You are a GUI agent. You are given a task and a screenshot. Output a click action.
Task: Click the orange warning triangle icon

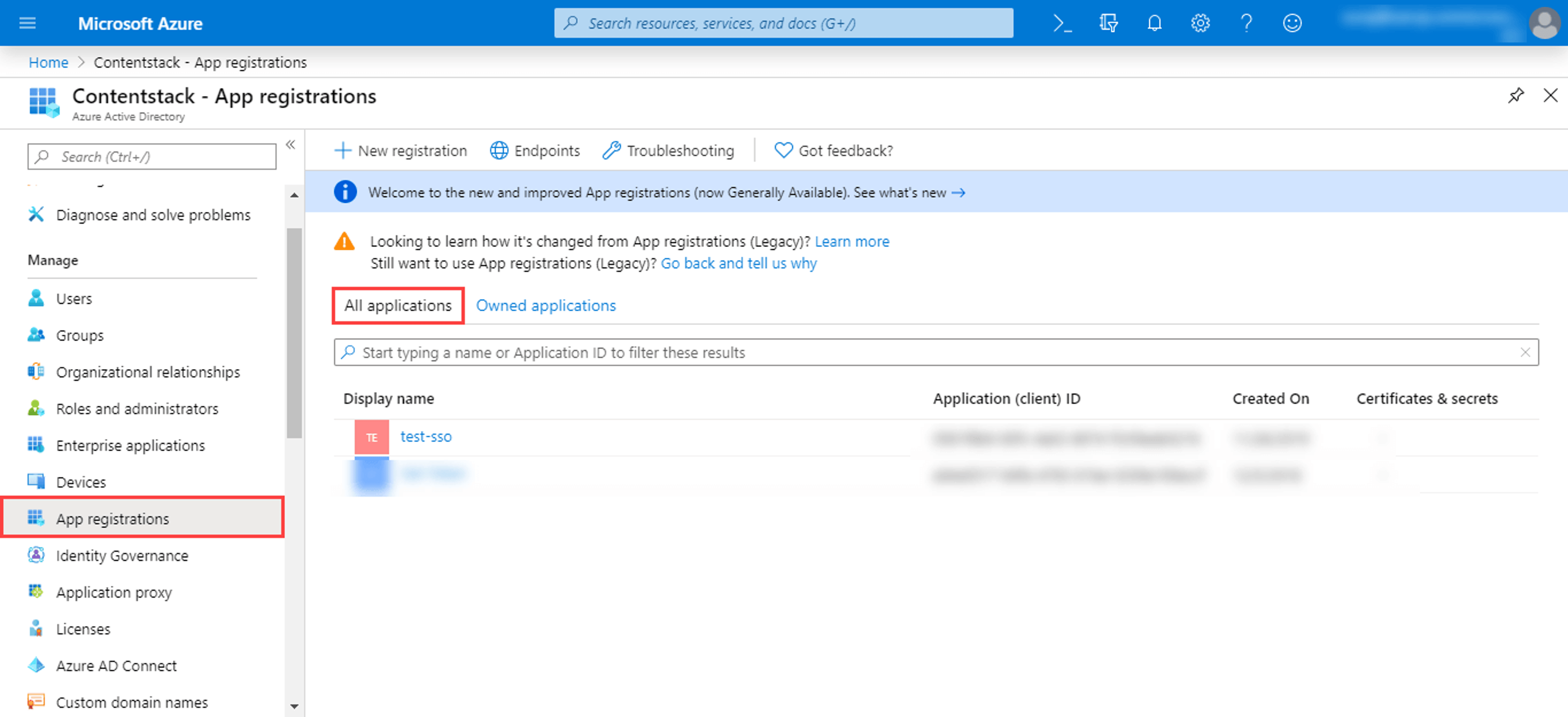click(344, 242)
